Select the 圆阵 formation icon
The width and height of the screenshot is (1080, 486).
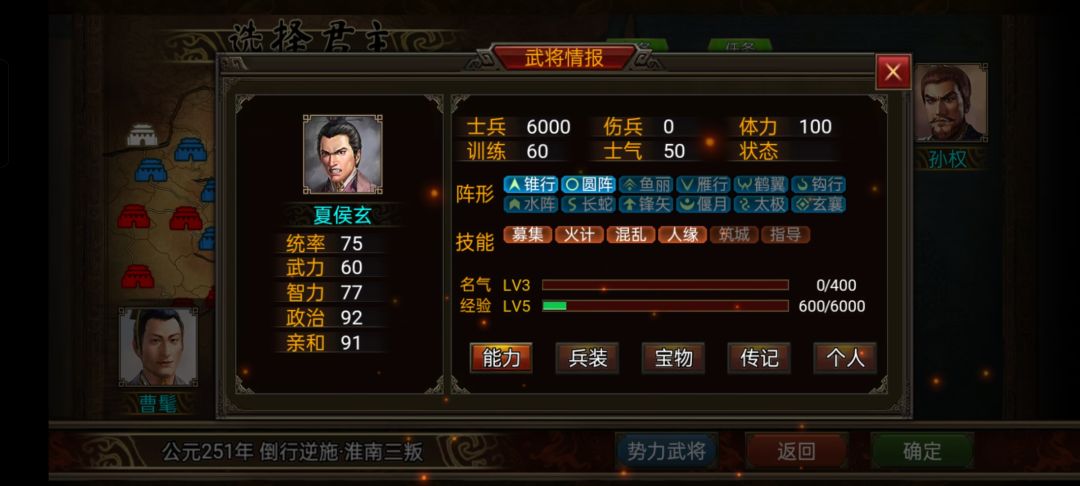tap(588, 184)
